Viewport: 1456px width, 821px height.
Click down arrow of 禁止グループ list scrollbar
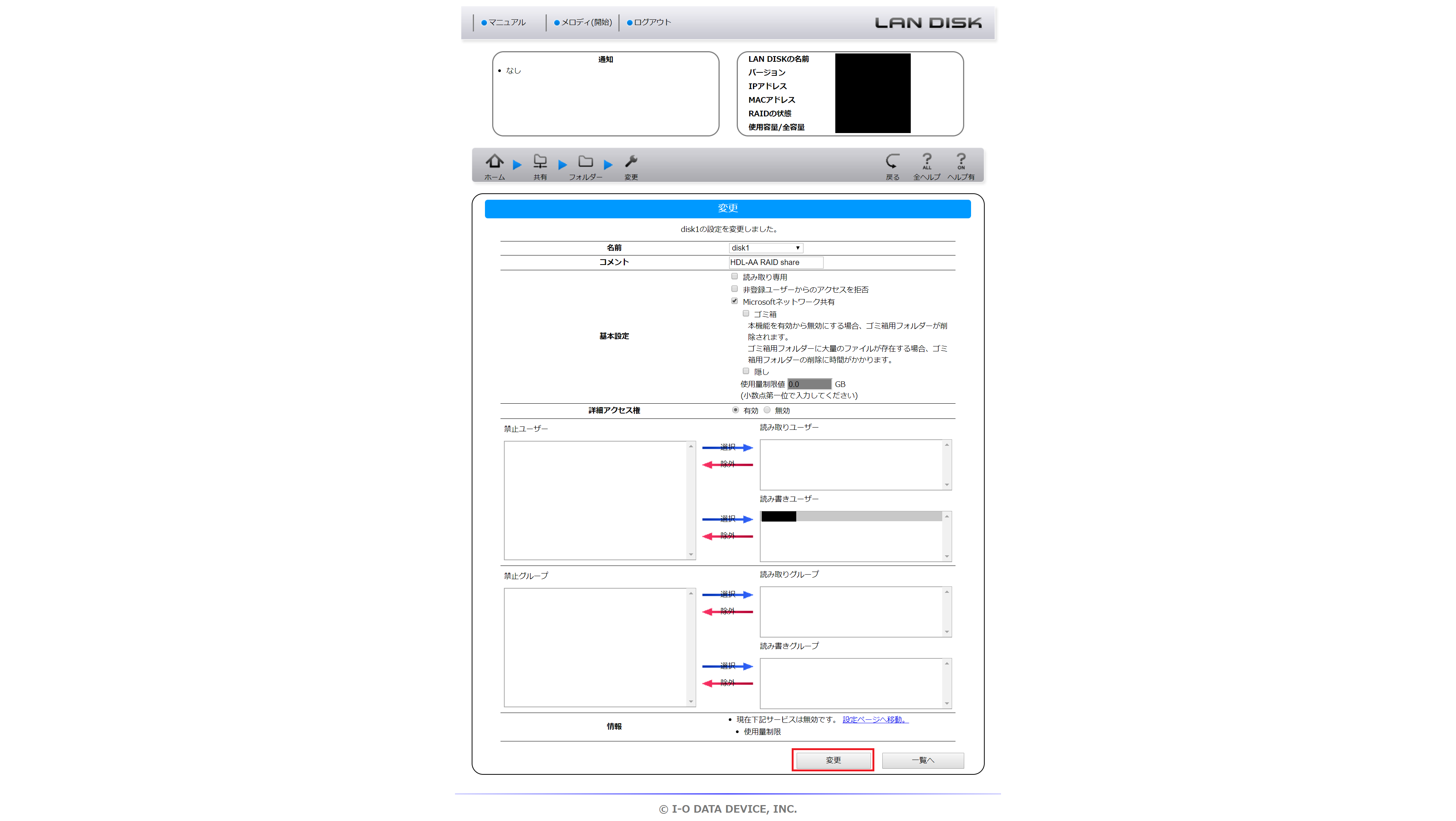coord(691,702)
